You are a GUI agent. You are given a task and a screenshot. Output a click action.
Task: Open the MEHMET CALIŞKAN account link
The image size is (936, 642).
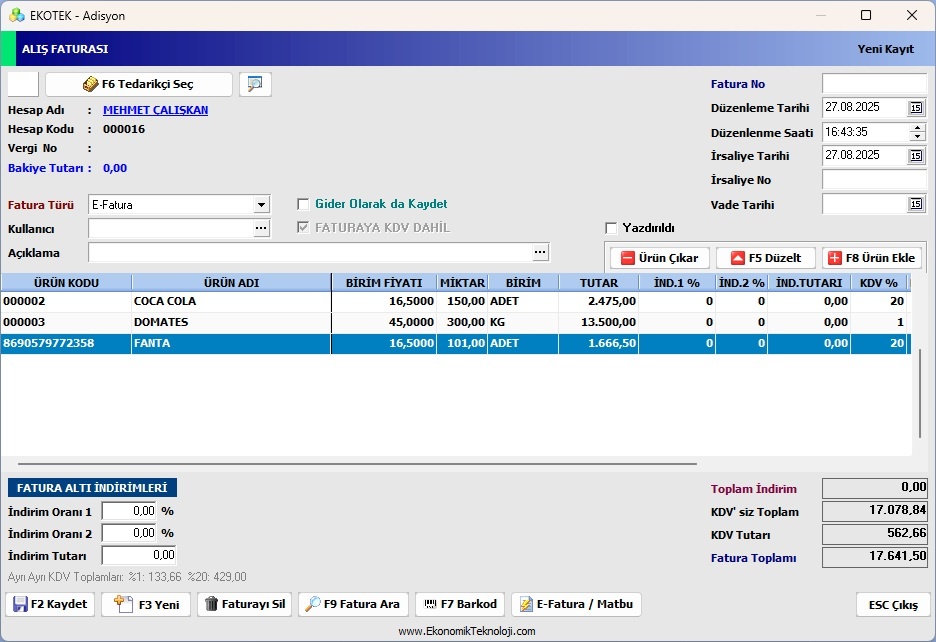(x=156, y=110)
